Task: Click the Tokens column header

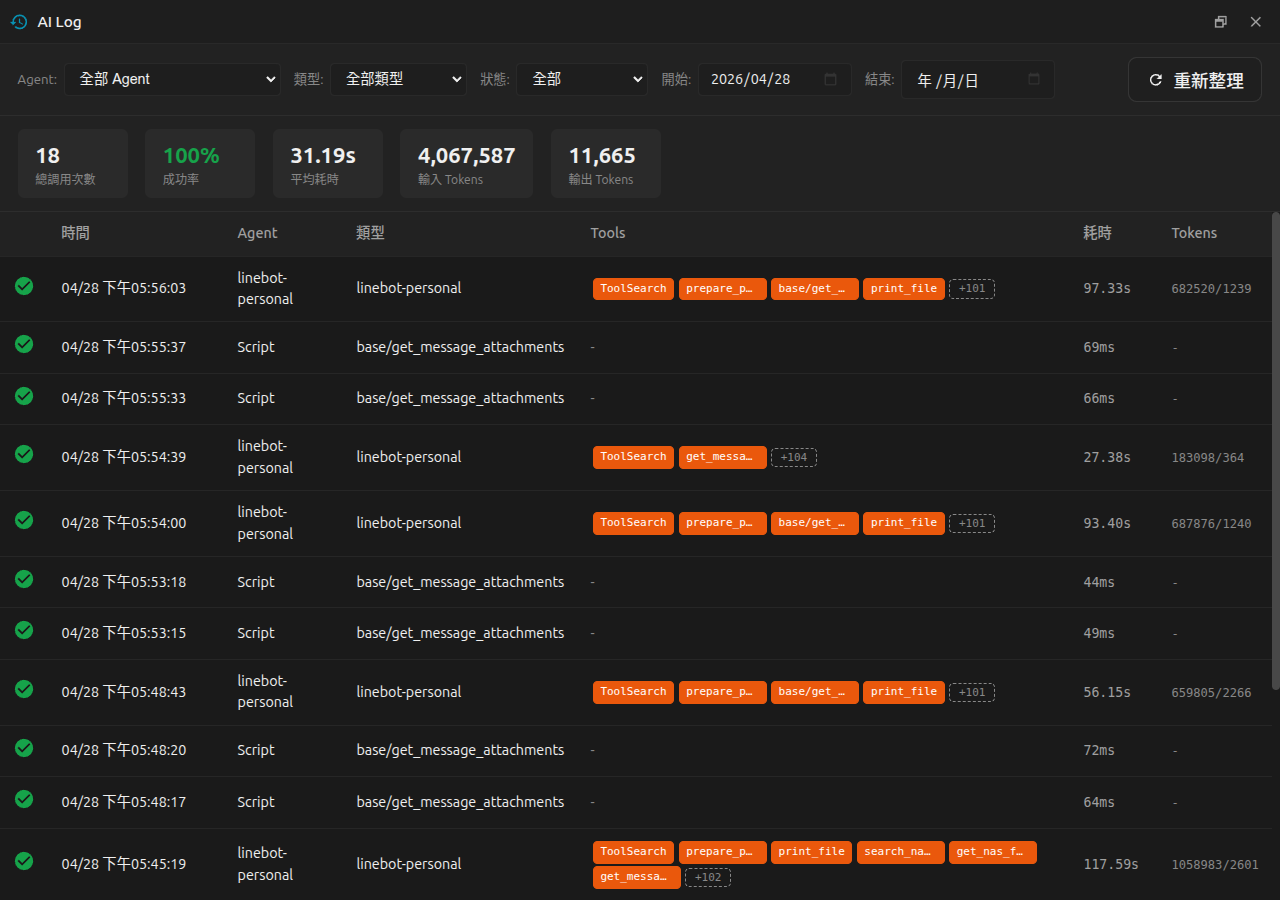Action: point(1194,233)
